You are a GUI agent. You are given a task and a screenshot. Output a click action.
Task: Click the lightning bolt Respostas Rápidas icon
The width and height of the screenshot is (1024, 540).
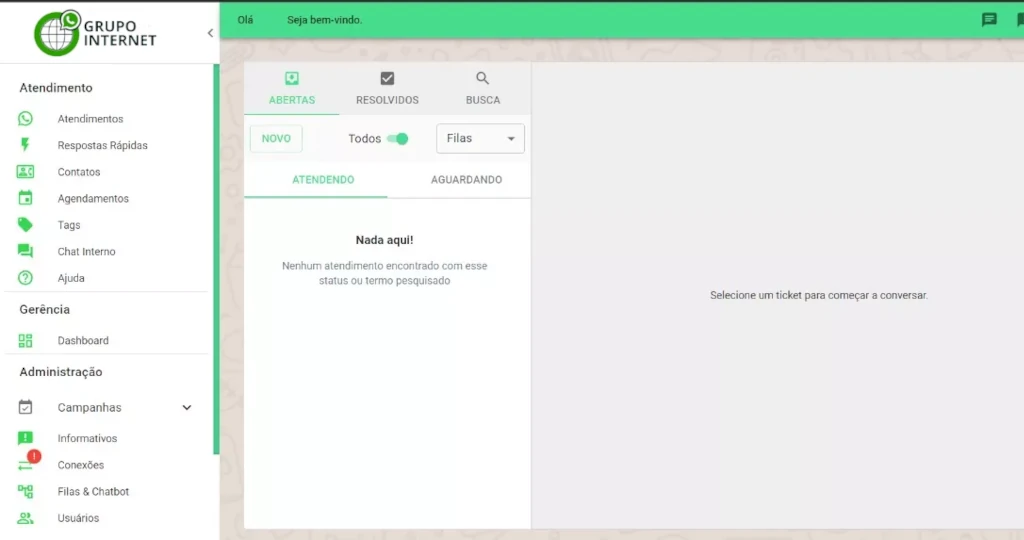(x=25, y=144)
